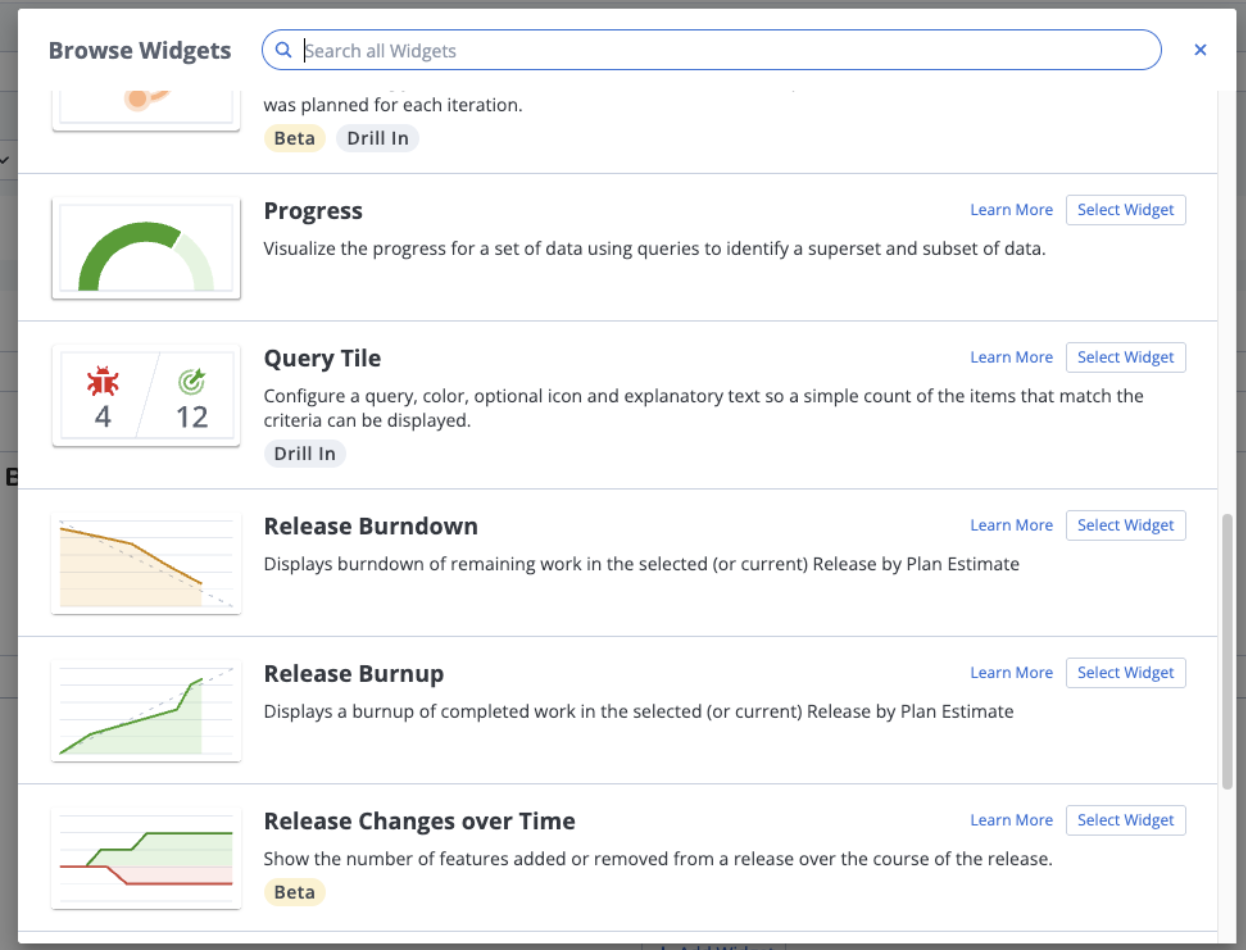
Task: Open Learn More for Progress widget
Action: click(1011, 210)
